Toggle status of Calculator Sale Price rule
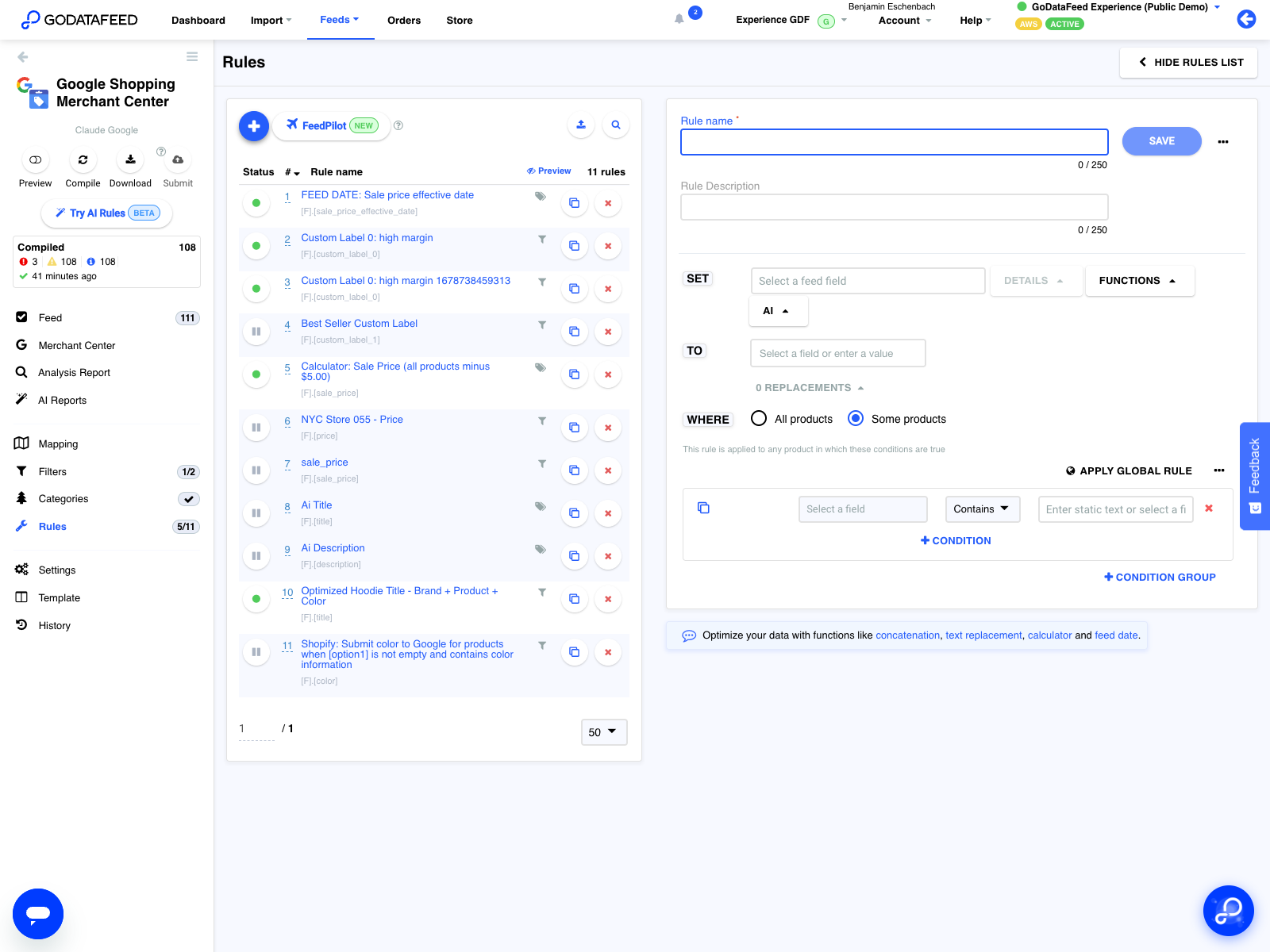This screenshot has width=1270, height=952. [x=256, y=374]
